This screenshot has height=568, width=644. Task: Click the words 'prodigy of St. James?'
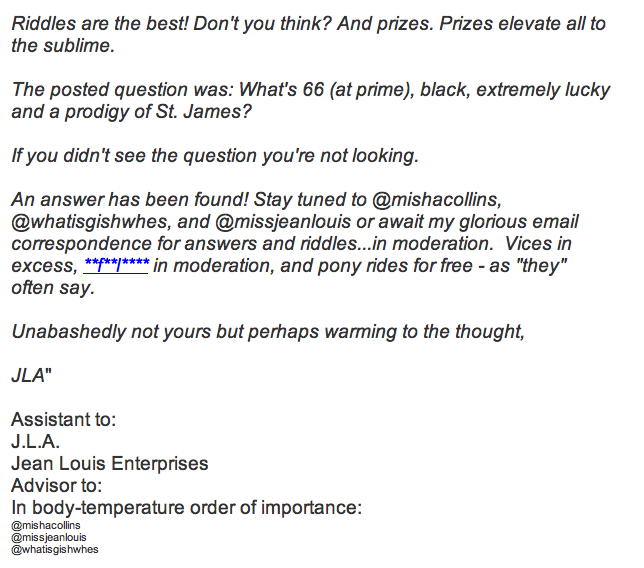[x=158, y=112]
